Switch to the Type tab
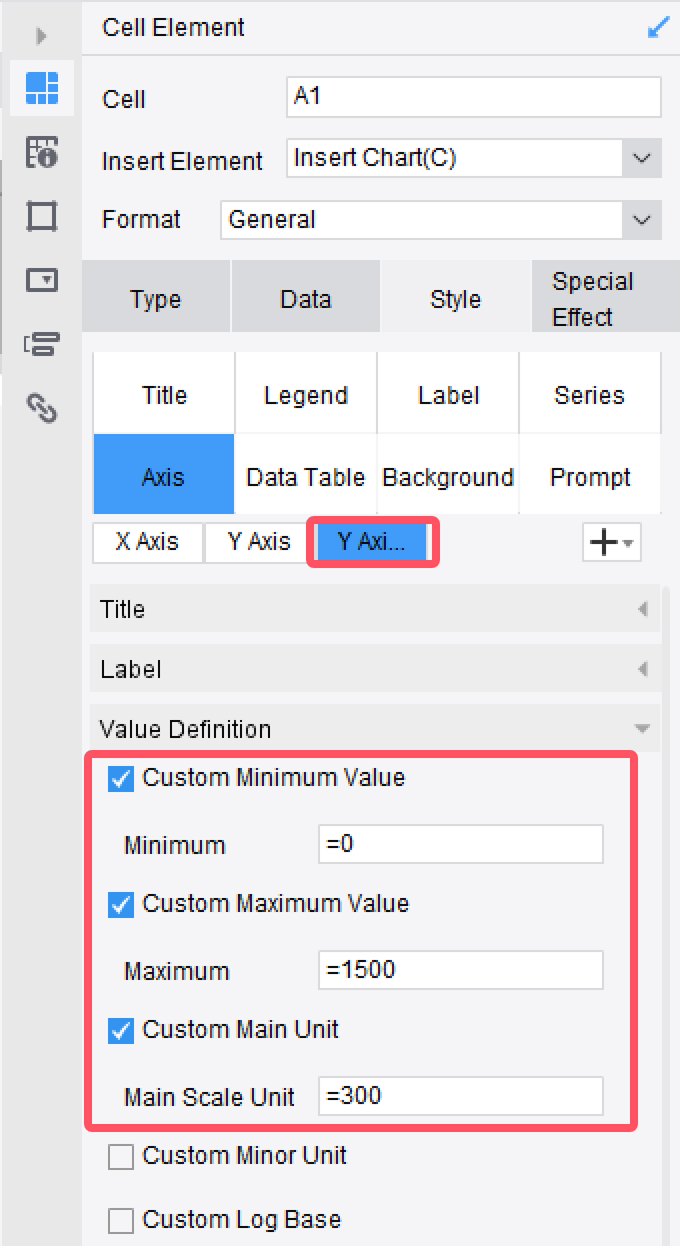 pos(156,299)
